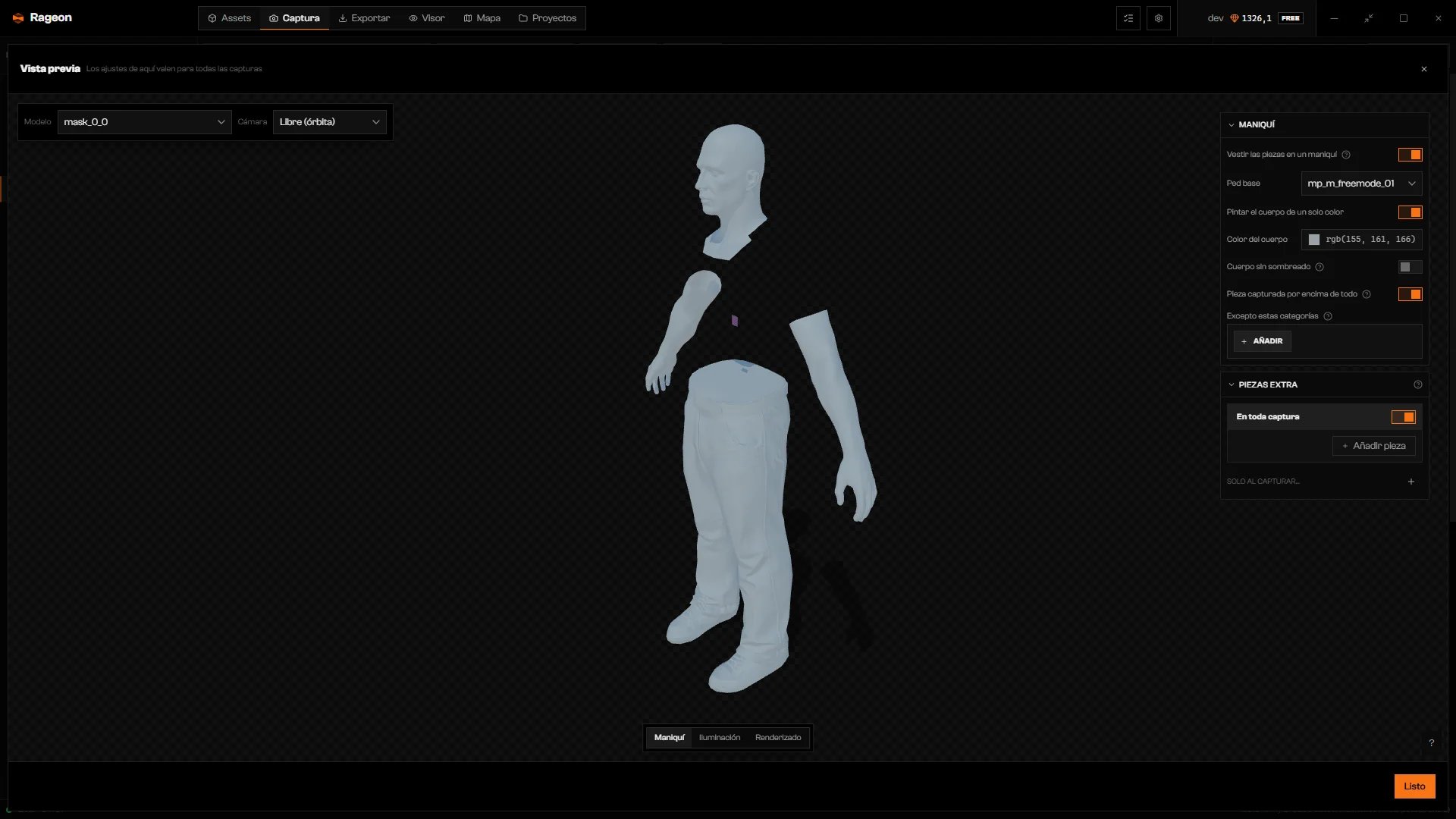Toggle Vestir las piezas en un maniquí switch
The width and height of the screenshot is (1456, 819).
[1410, 155]
